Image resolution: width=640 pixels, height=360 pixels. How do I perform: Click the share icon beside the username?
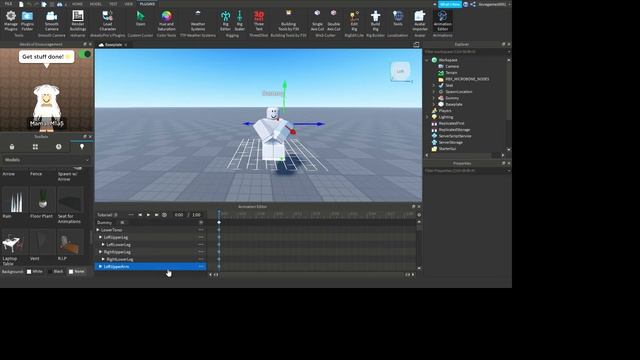click(473, 4)
